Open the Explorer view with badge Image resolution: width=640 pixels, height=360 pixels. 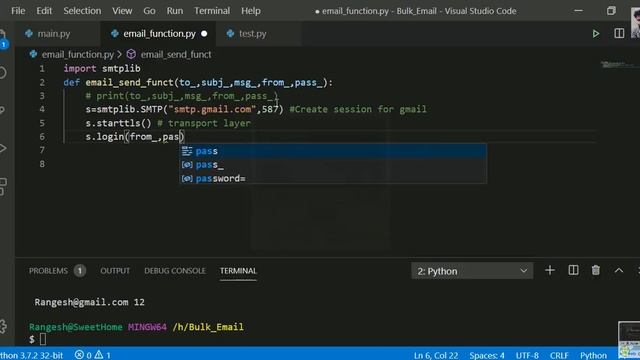[4, 39]
